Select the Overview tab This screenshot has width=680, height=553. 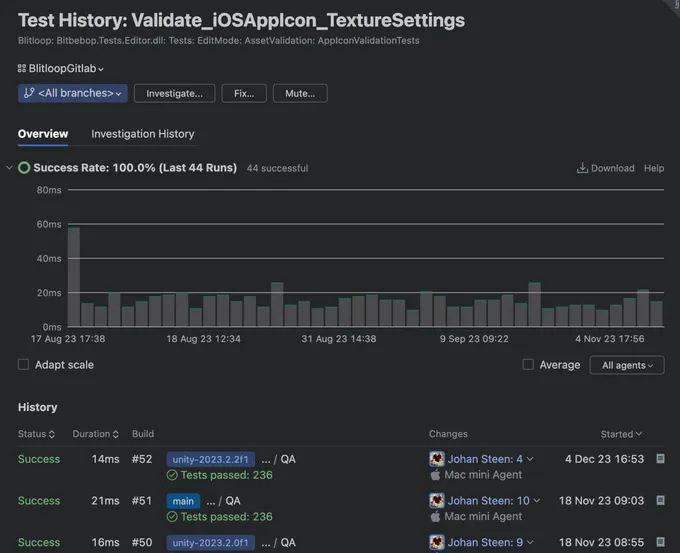(x=43, y=134)
